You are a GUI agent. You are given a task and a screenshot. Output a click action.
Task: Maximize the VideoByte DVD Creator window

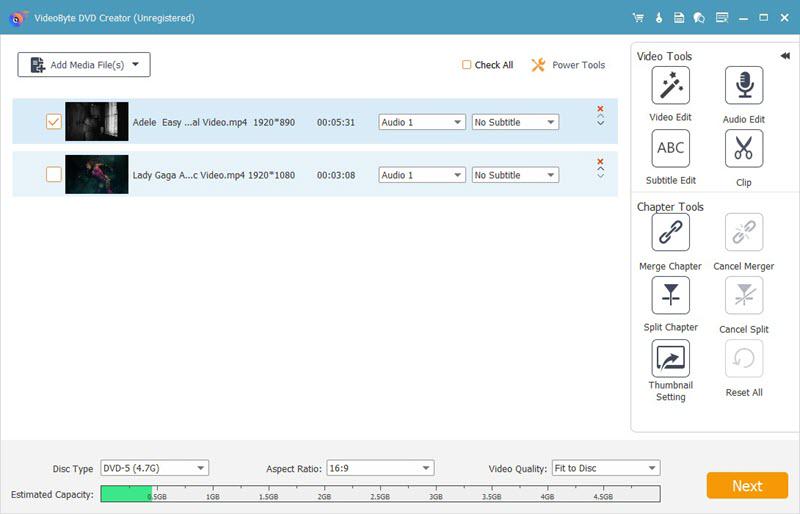point(764,18)
